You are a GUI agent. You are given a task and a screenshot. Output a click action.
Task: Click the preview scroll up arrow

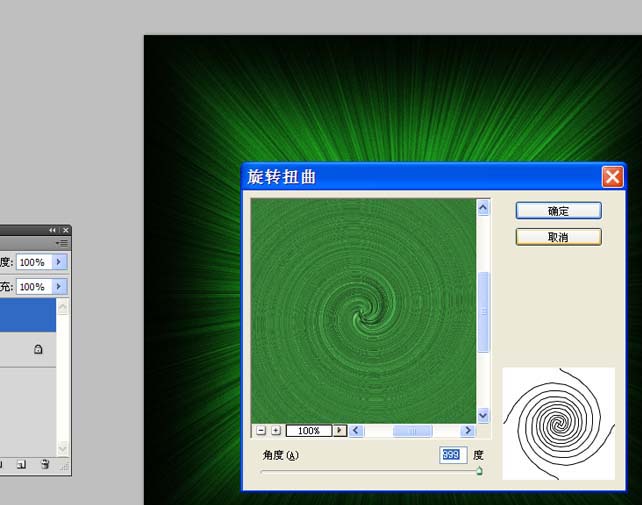click(x=483, y=208)
